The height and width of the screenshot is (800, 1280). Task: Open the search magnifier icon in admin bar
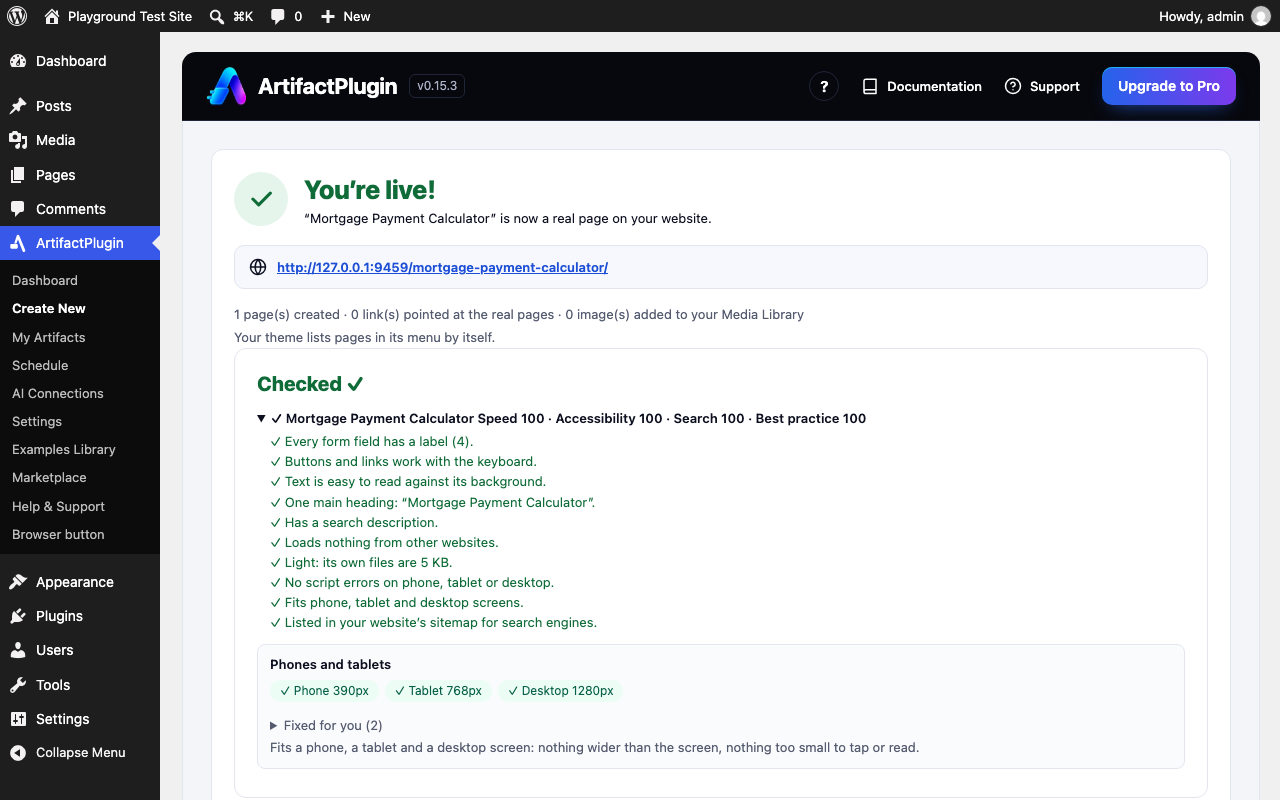tap(217, 16)
